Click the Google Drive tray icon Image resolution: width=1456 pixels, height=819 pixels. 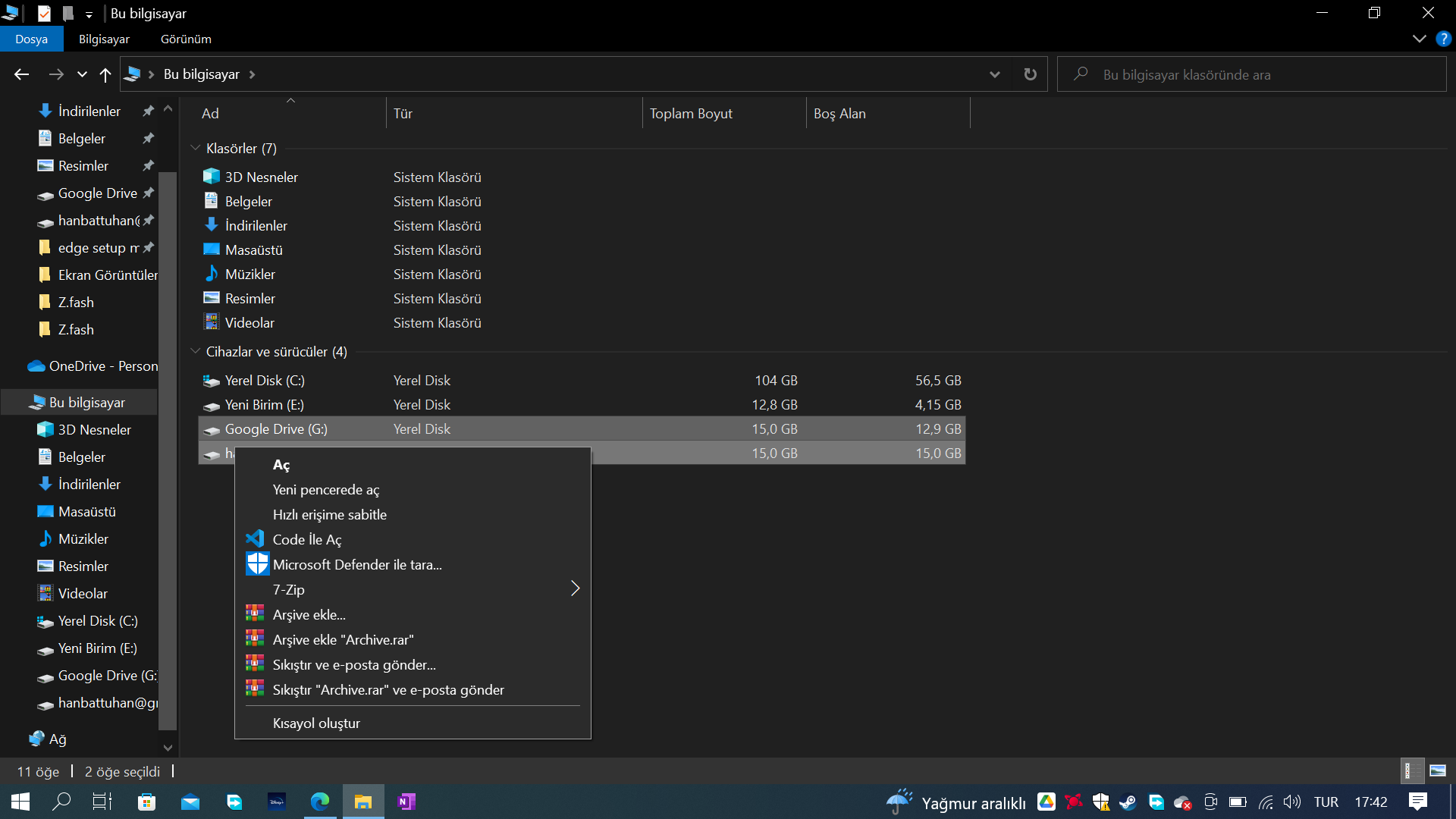[1046, 802]
